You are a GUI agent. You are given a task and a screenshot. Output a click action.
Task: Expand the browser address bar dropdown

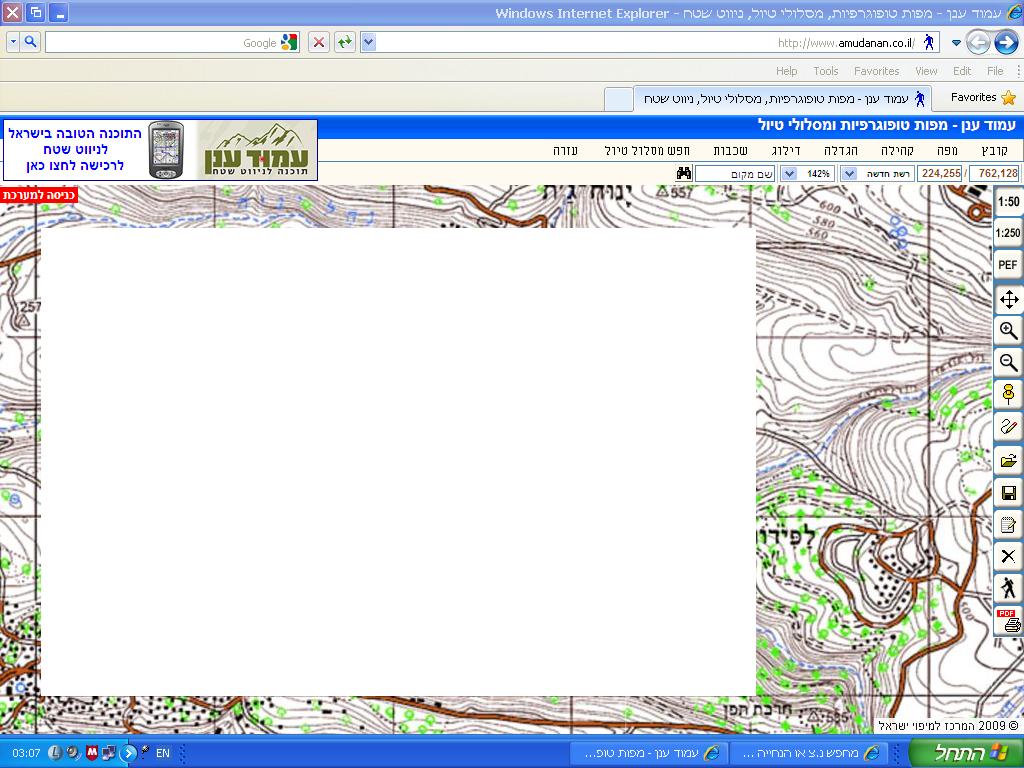(x=368, y=42)
